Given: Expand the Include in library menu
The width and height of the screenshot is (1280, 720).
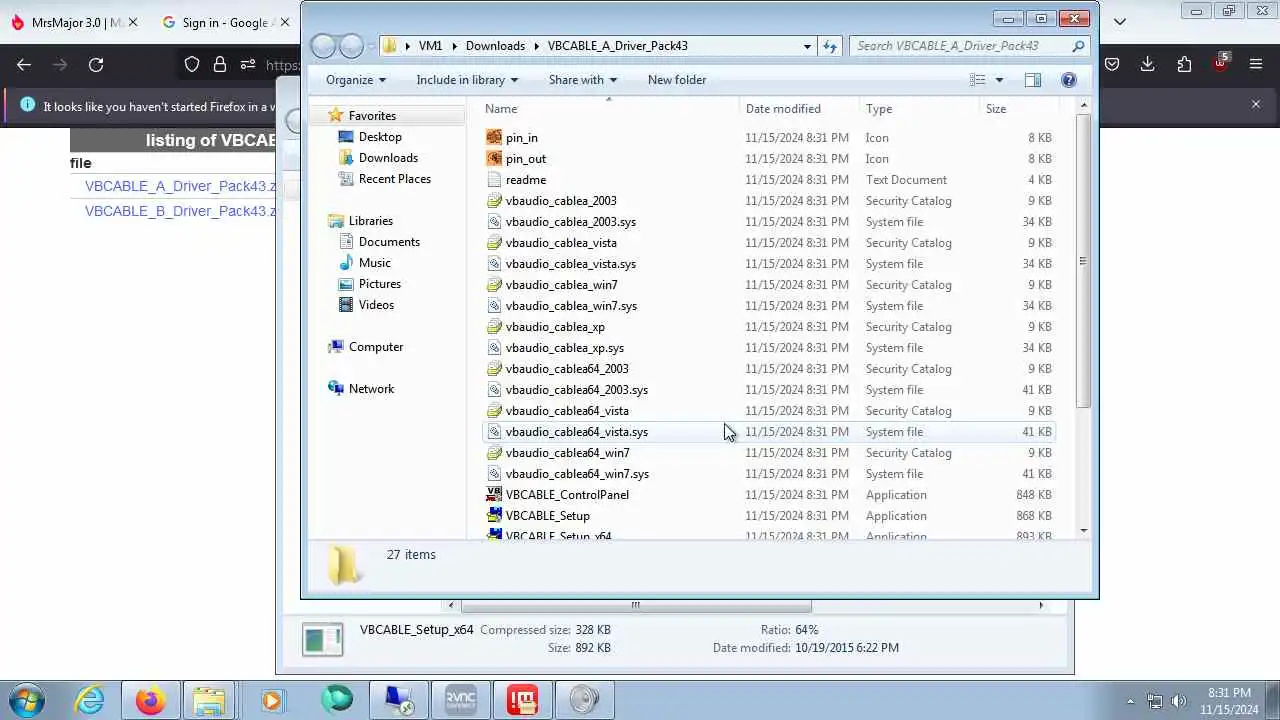Looking at the screenshot, I should pyautogui.click(x=467, y=80).
